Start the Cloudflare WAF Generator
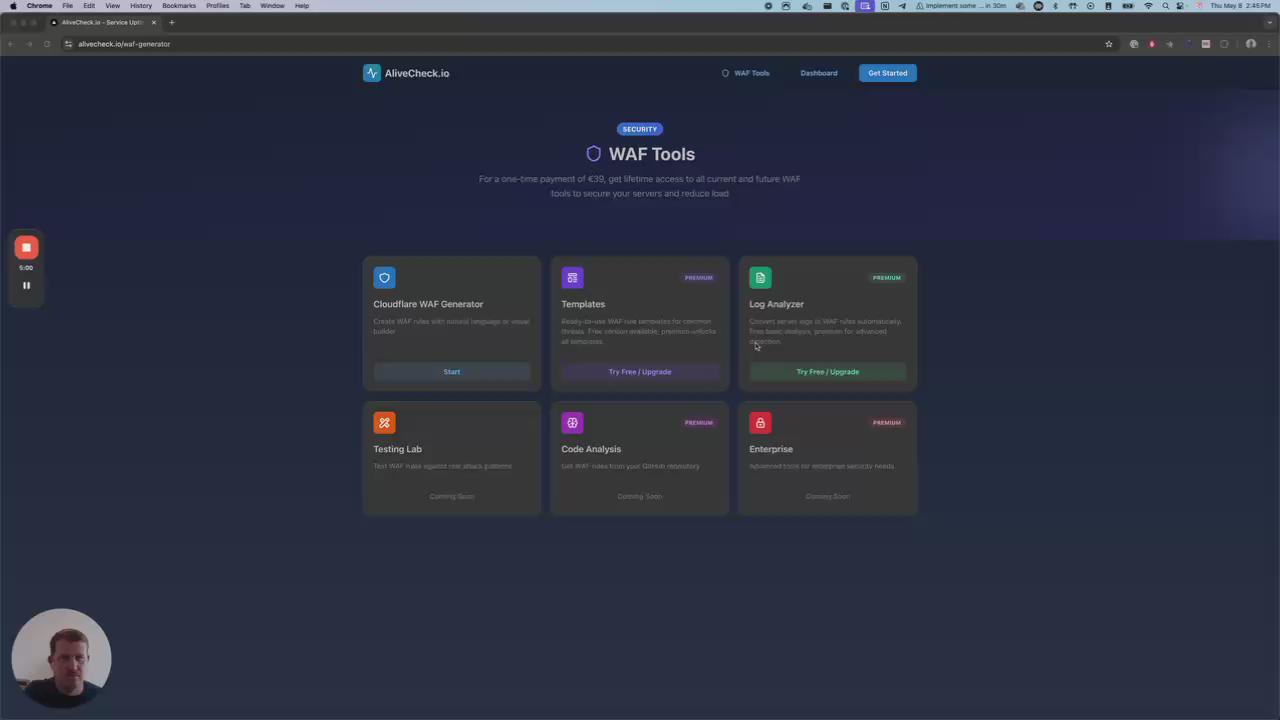This screenshot has width=1280, height=720. [452, 372]
